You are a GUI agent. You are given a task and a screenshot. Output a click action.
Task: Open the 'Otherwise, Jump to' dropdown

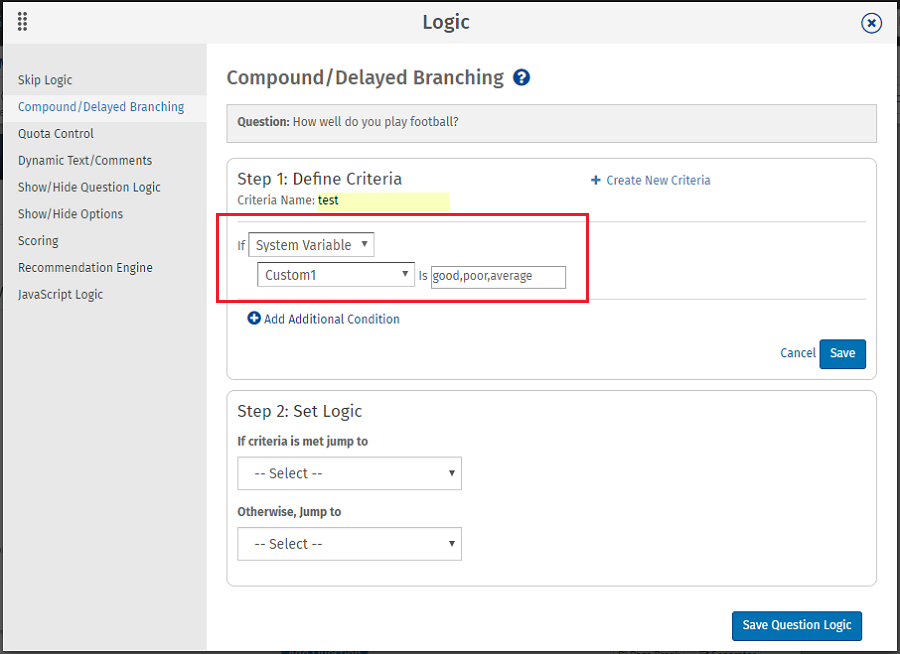click(x=349, y=544)
